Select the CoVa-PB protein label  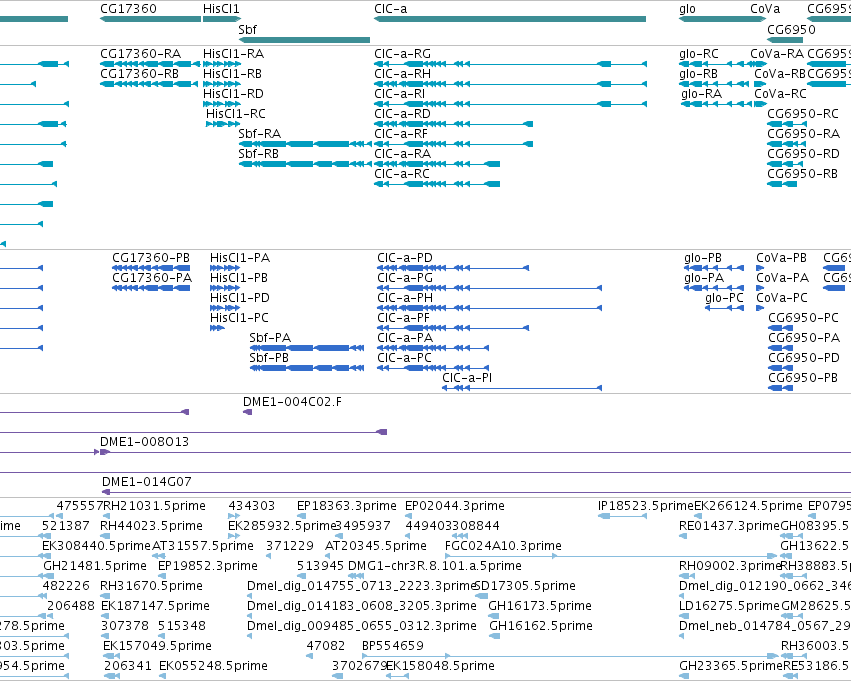tap(782, 258)
